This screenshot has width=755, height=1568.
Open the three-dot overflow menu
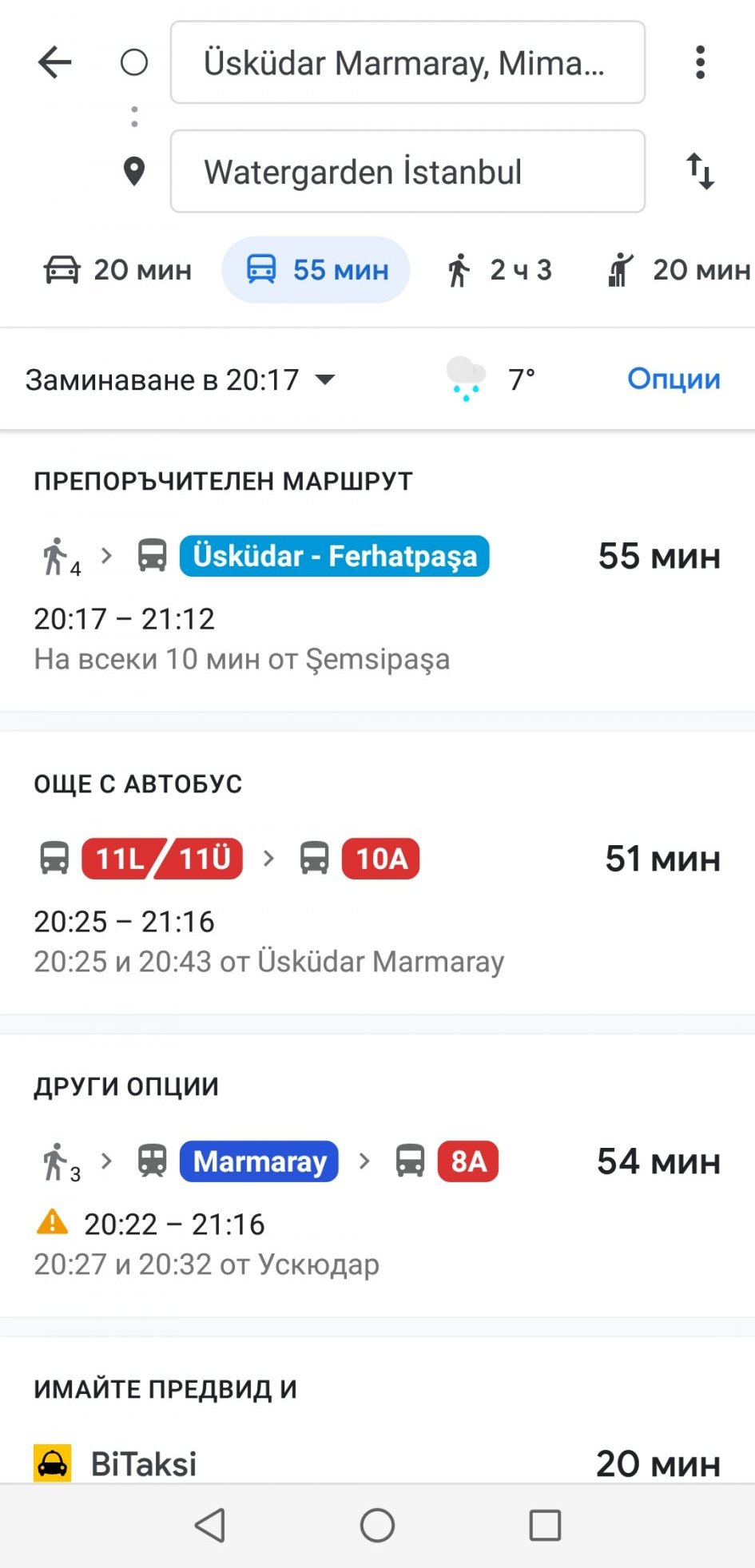[x=700, y=62]
